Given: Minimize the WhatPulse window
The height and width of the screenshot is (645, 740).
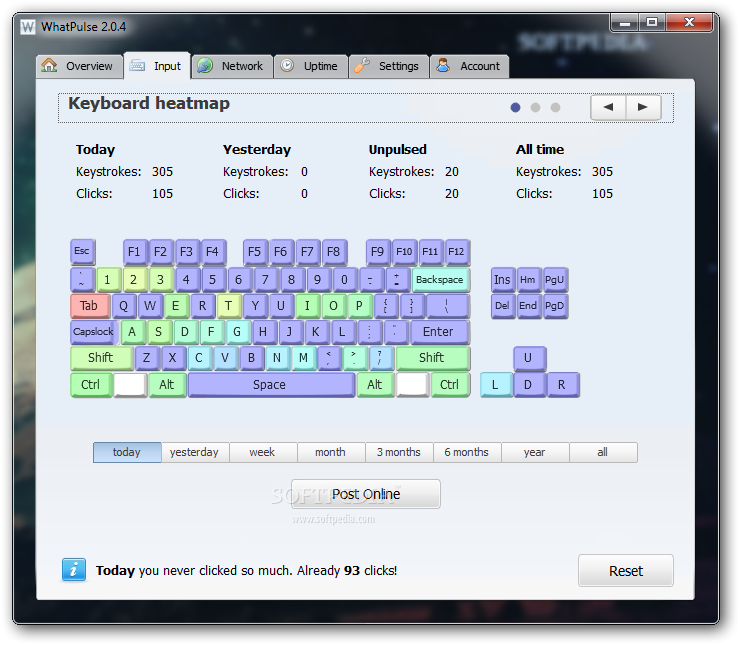Looking at the screenshot, I should [x=625, y=22].
